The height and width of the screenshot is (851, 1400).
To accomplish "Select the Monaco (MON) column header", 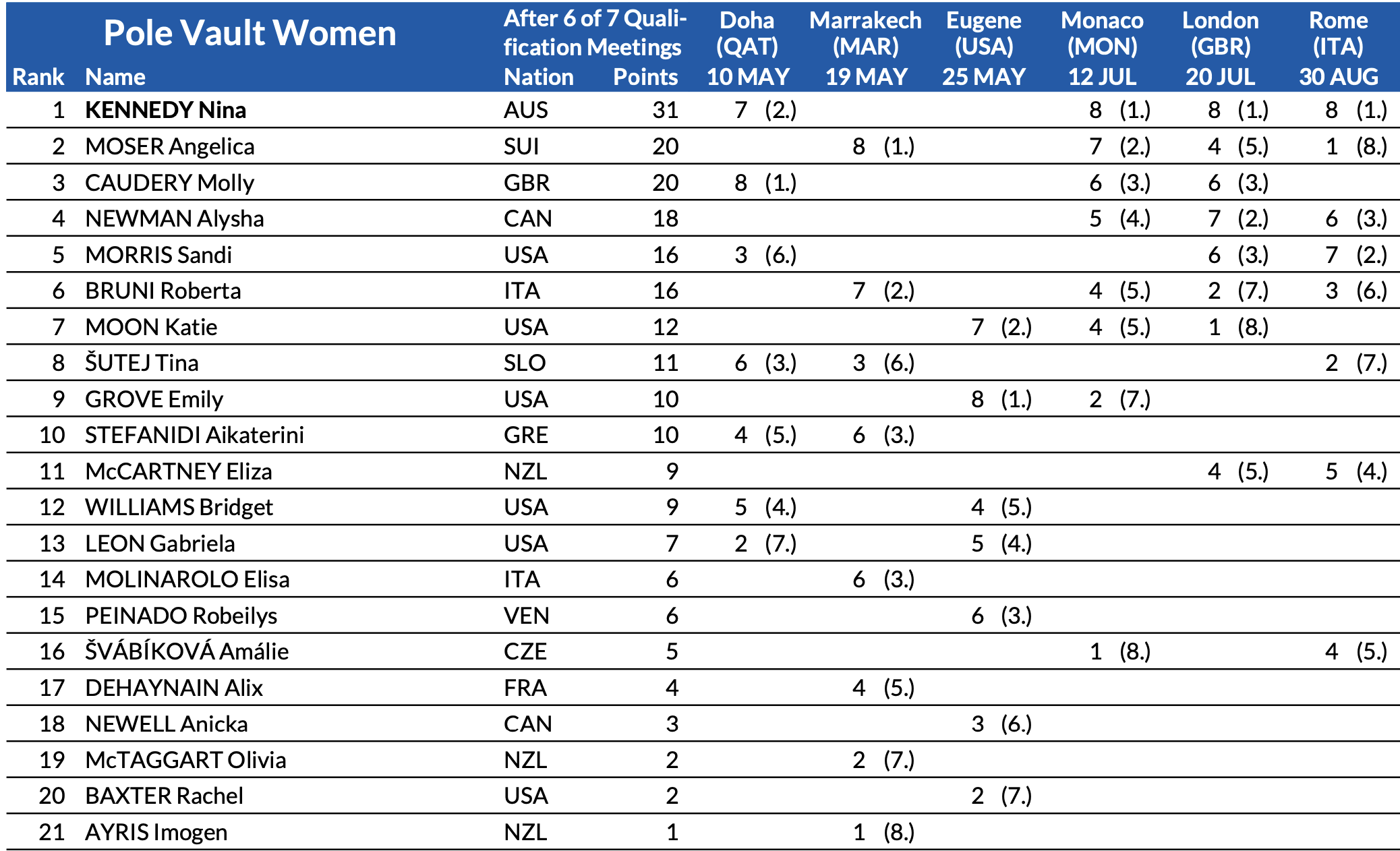I will pos(1102,47).
